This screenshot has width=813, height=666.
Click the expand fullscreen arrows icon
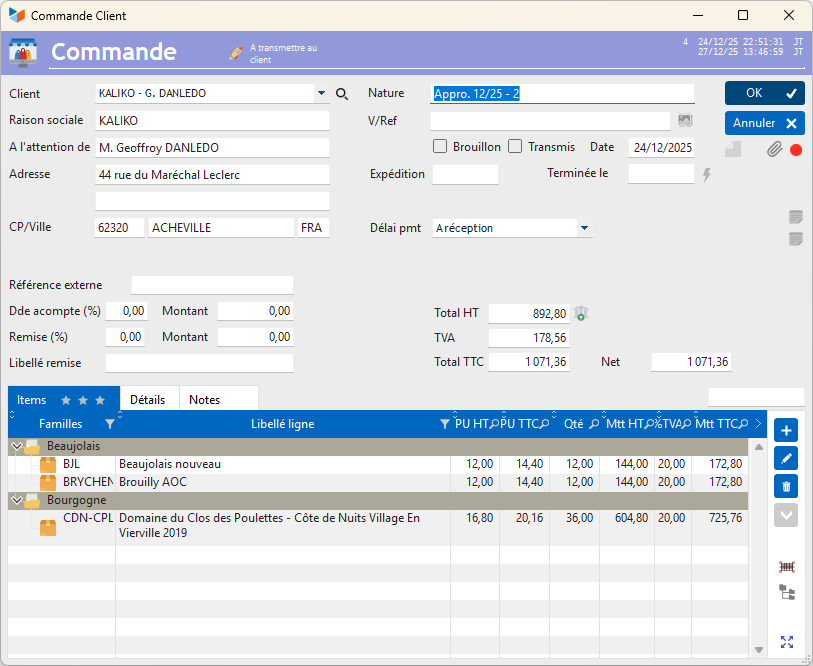click(x=787, y=642)
